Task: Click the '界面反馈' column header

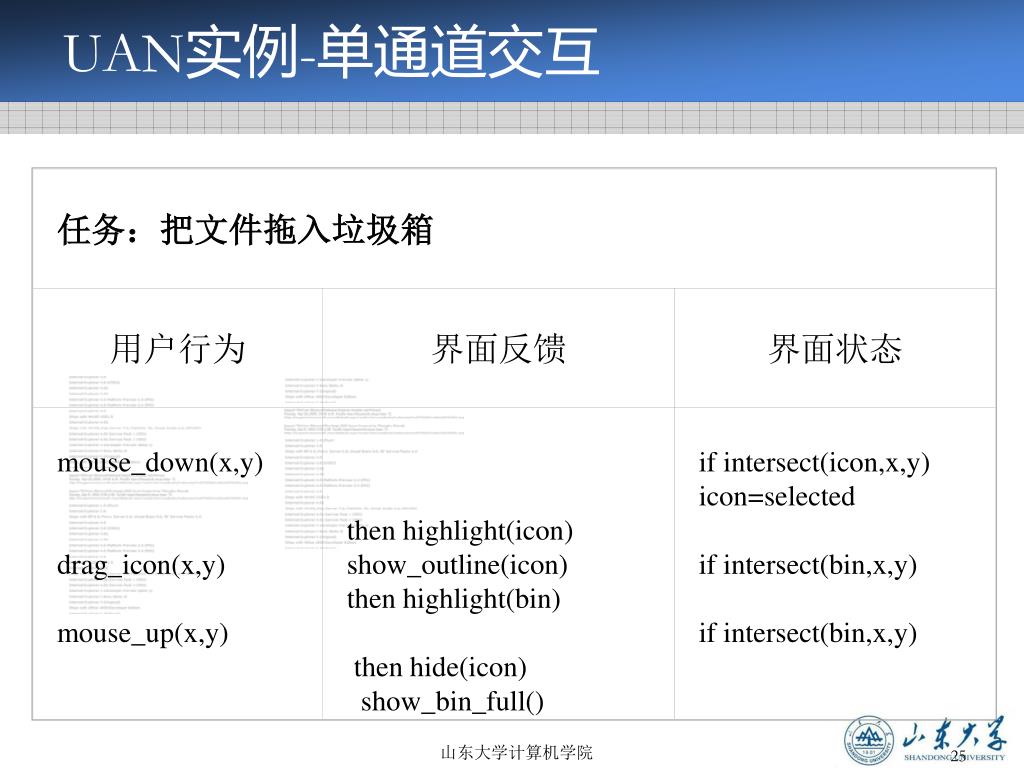Action: pos(498,349)
